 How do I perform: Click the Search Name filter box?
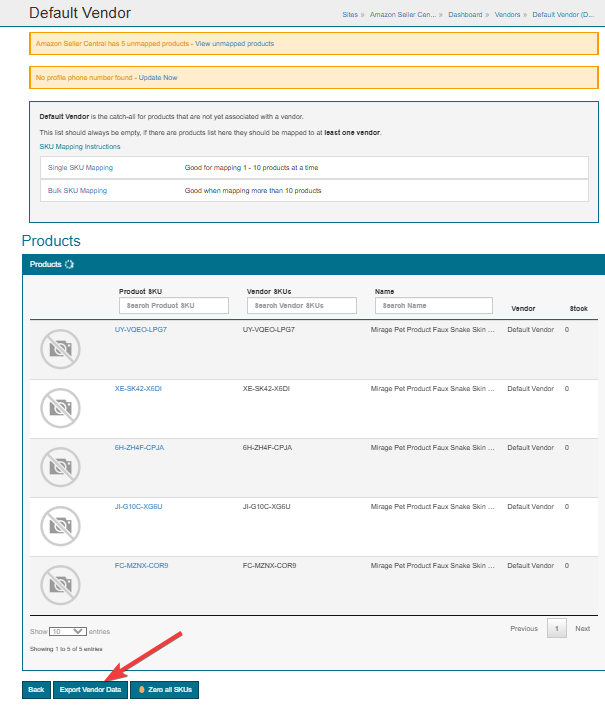[434, 305]
